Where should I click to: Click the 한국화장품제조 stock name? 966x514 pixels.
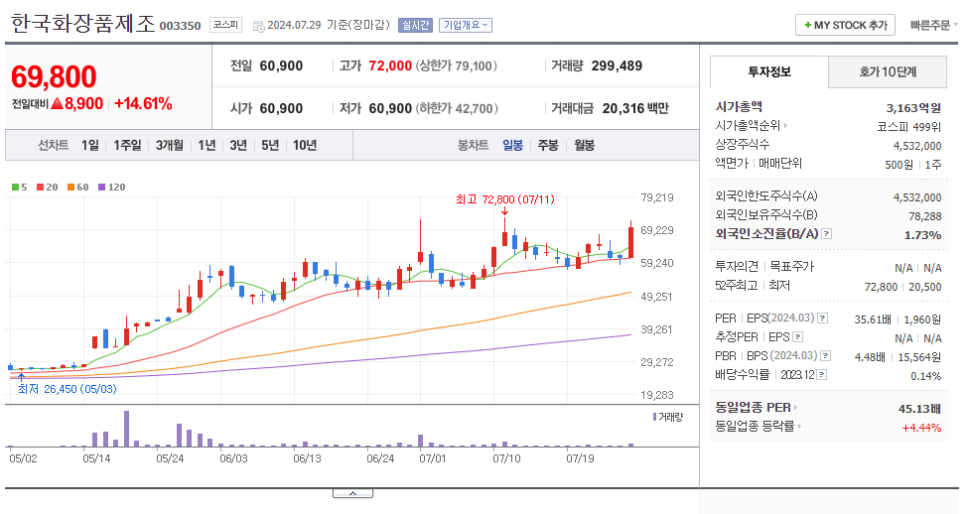click(x=83, y=24)
